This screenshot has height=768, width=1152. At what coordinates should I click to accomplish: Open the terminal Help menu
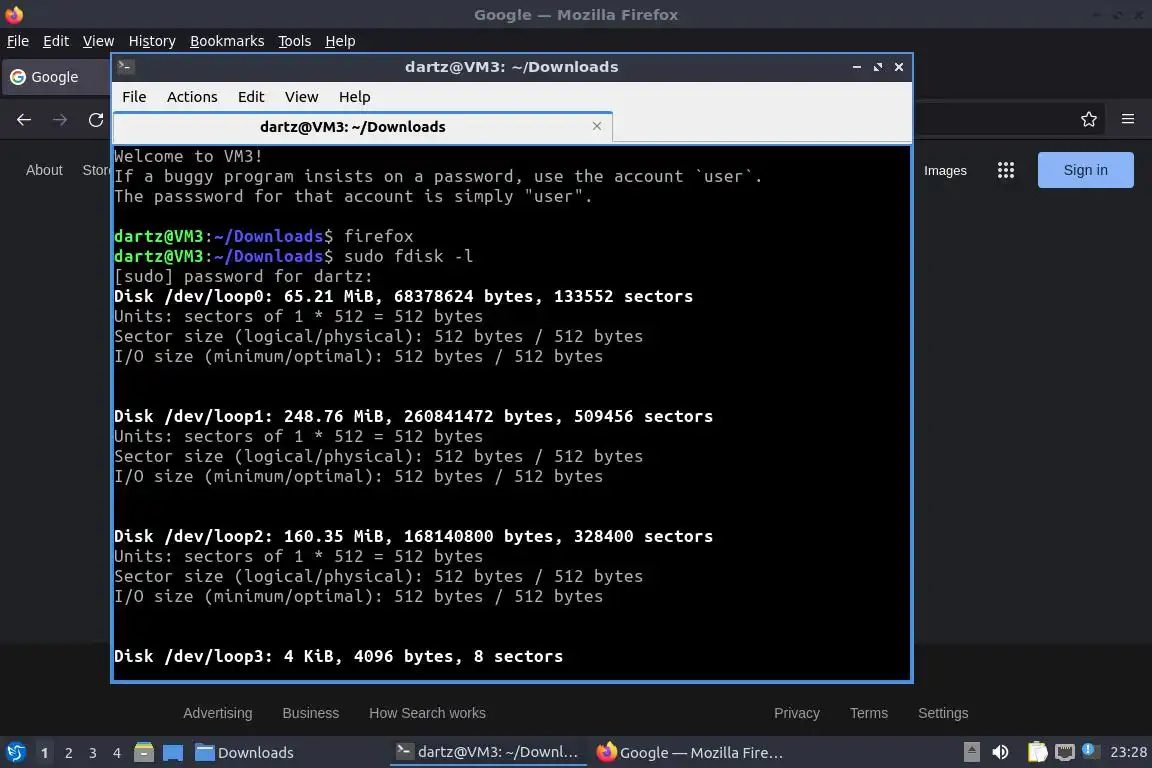[x=354, y=97]
